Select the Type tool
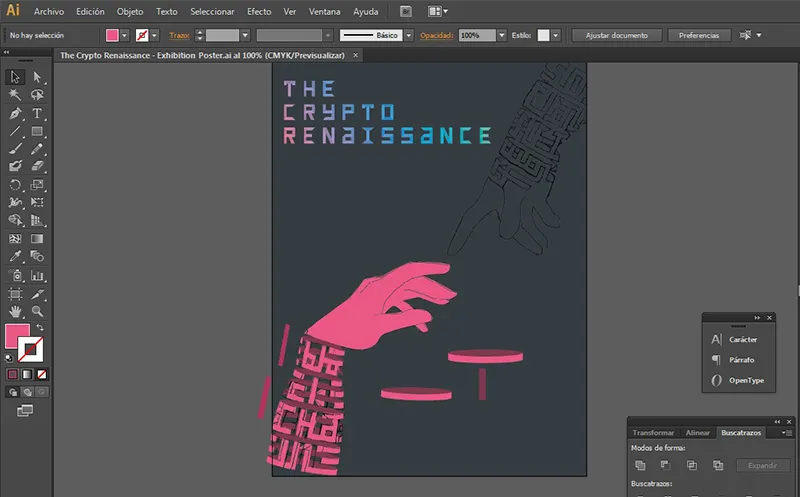This screenshot has height=497, width=800. coord(37,113)
